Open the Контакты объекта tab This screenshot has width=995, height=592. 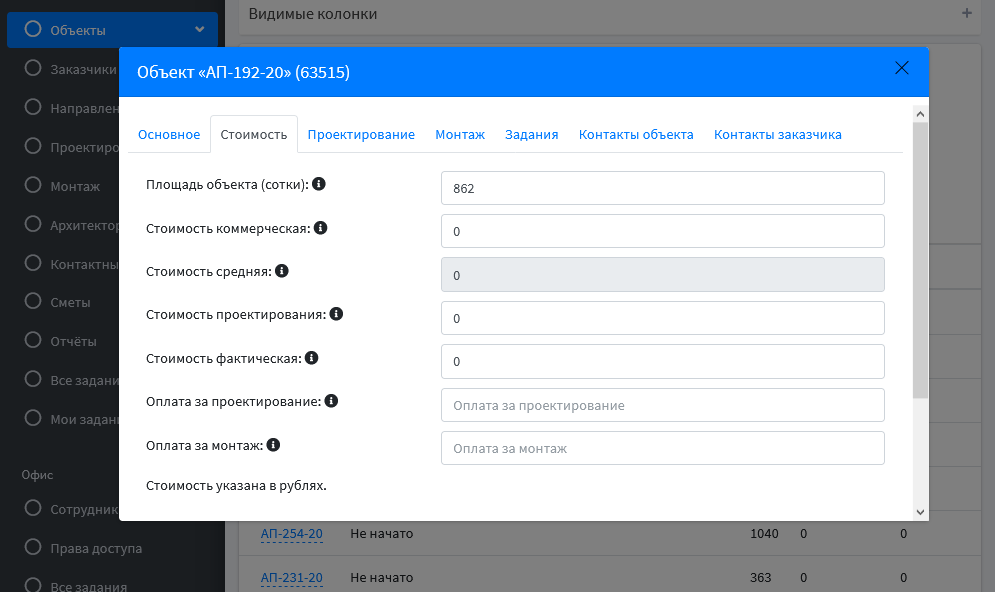[x=636, y=135]
